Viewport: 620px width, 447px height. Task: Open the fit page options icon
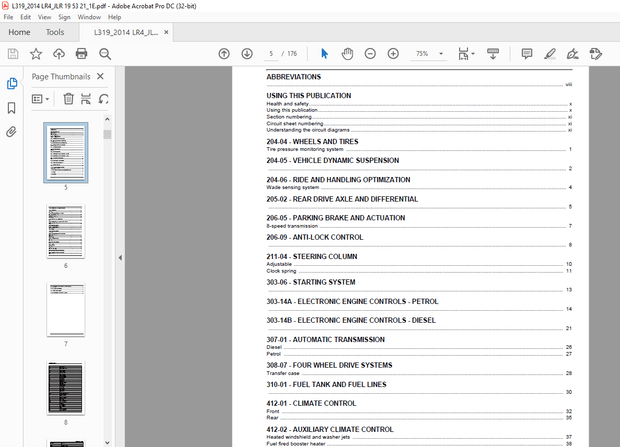coord(466,54)
